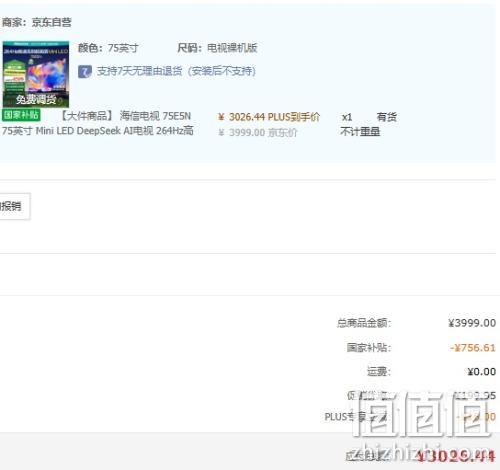Image resolution: width=500 pixels, height=470 pixels.
Task: Click the 国家补贴 discount amount -¥756.61
Action: [x=473, y=348]
